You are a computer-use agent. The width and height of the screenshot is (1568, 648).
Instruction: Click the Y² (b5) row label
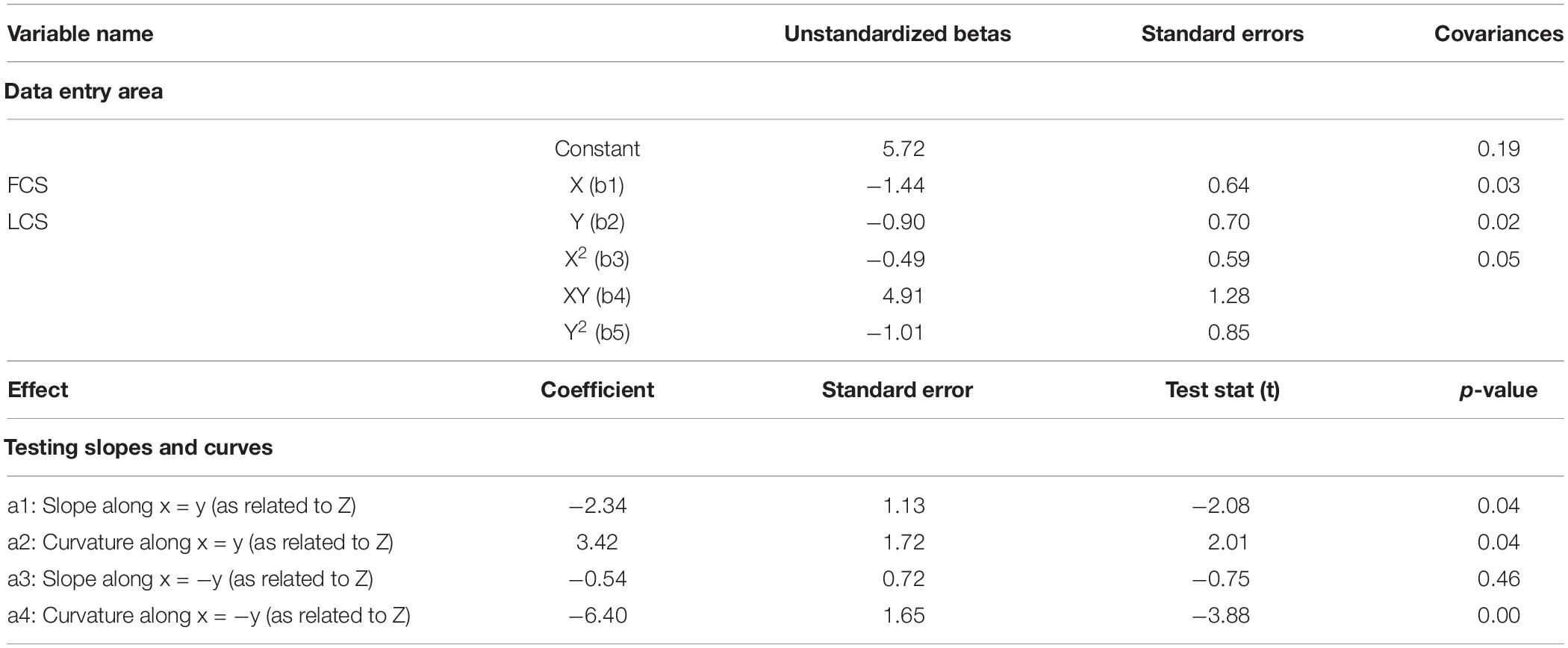point(597,331)
